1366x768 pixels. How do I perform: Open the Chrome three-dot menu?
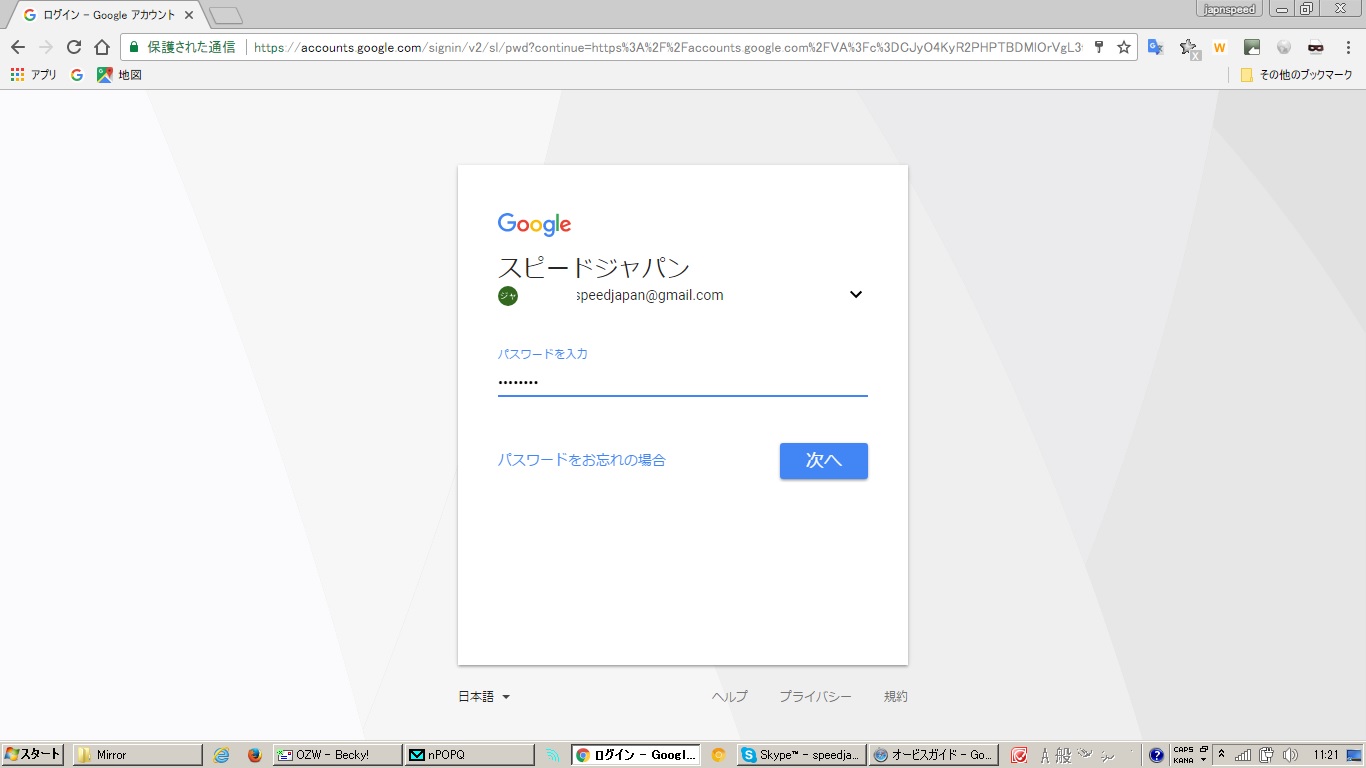pos(1348,47)
